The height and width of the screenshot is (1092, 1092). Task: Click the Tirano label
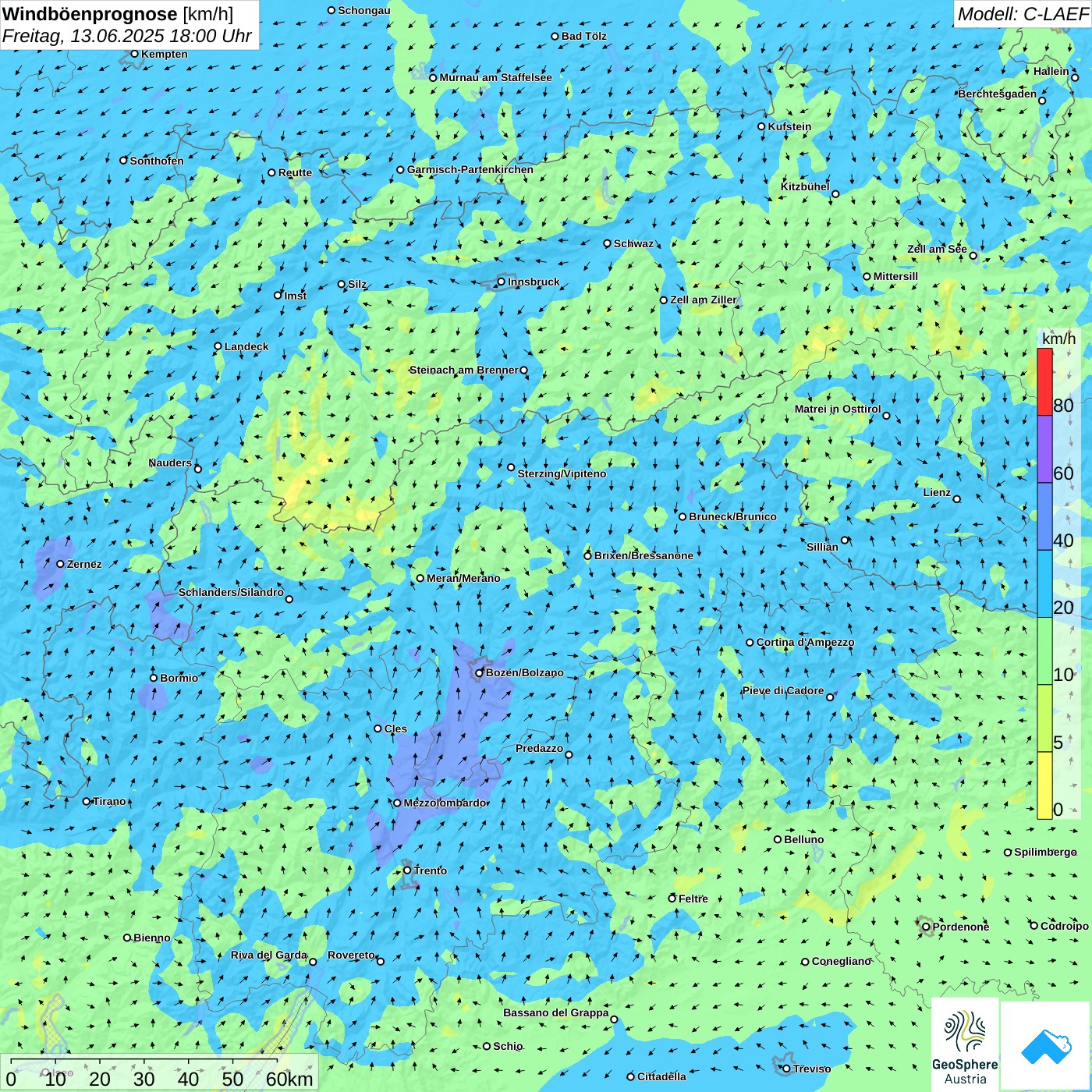pyautogui.click(x=109, y=801)
